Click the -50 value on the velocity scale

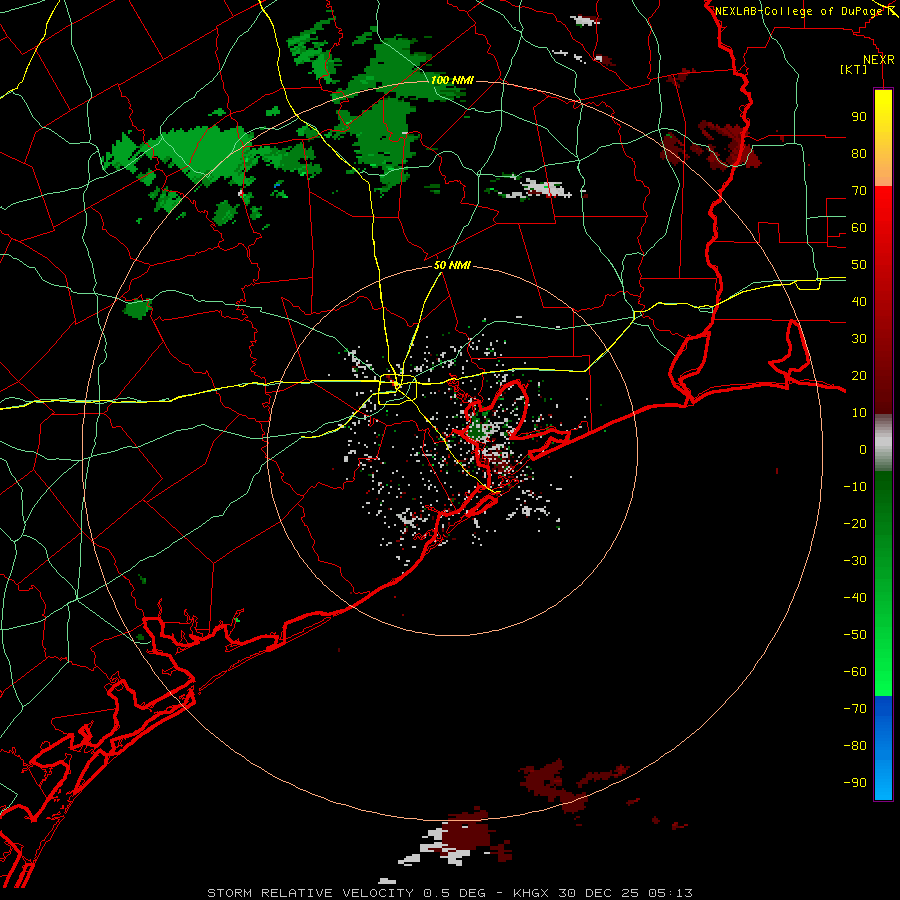[855, 635]
